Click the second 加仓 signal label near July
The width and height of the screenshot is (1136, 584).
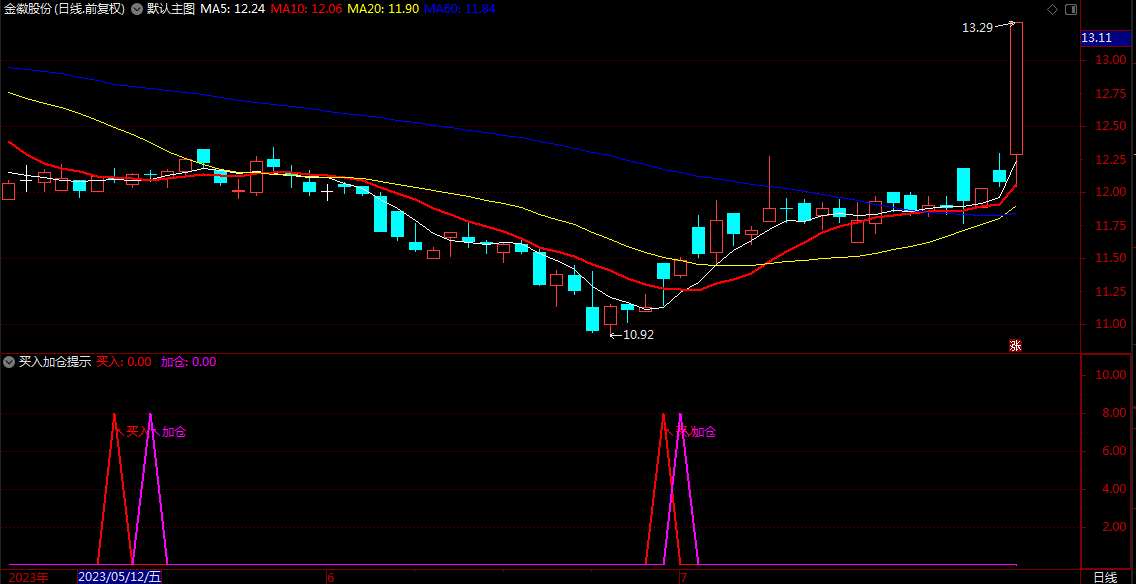[703, 432]
